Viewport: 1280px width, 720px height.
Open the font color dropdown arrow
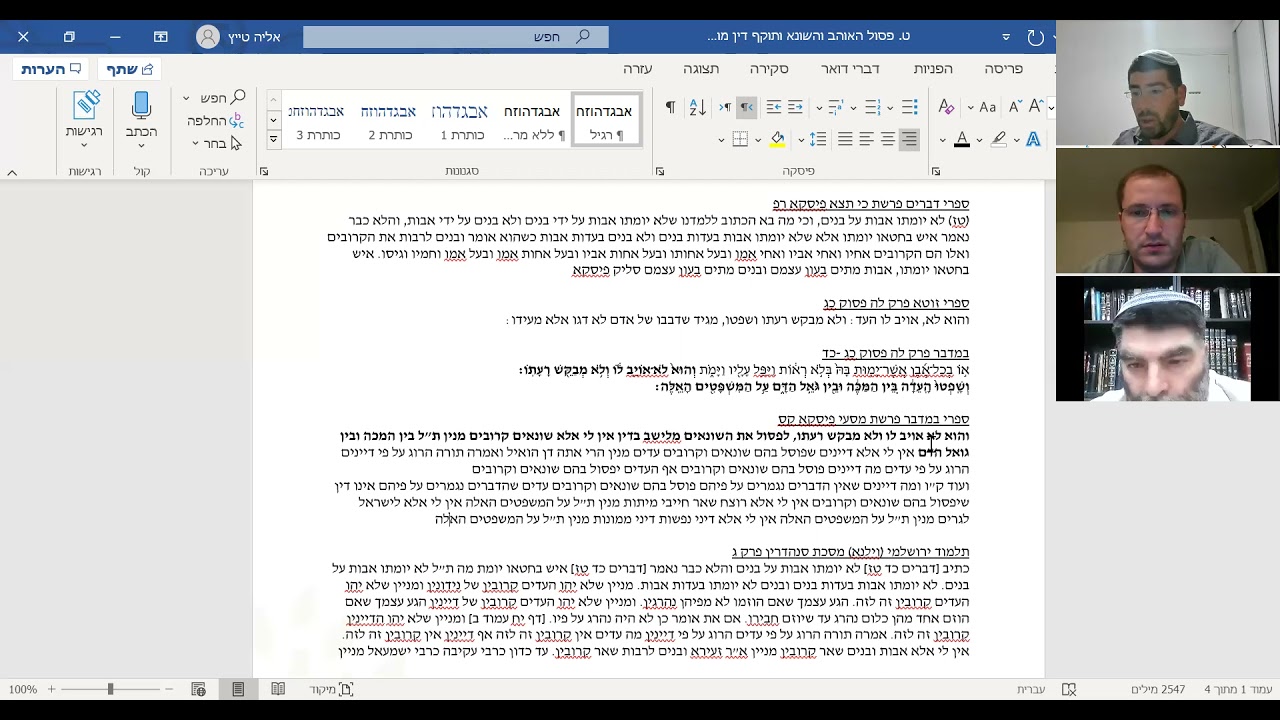tap(943, 140)
